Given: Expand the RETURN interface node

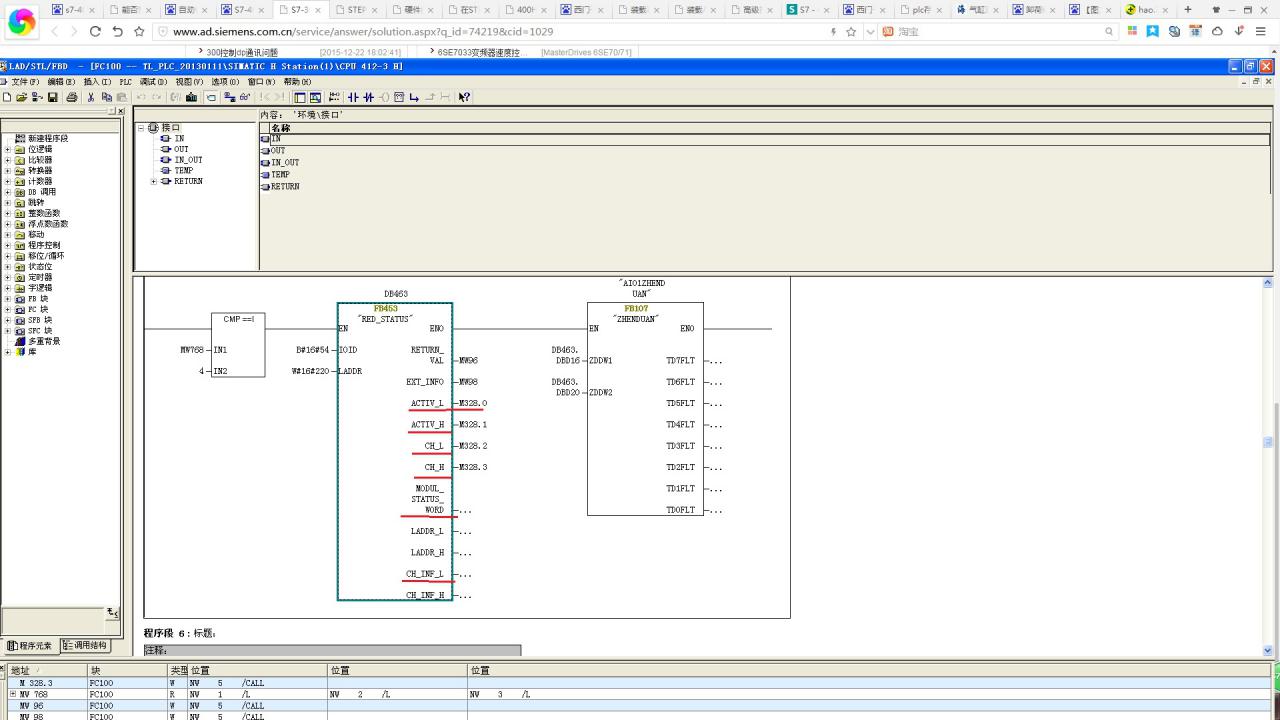Looking at the screenshot, I should tap(153, 181).
